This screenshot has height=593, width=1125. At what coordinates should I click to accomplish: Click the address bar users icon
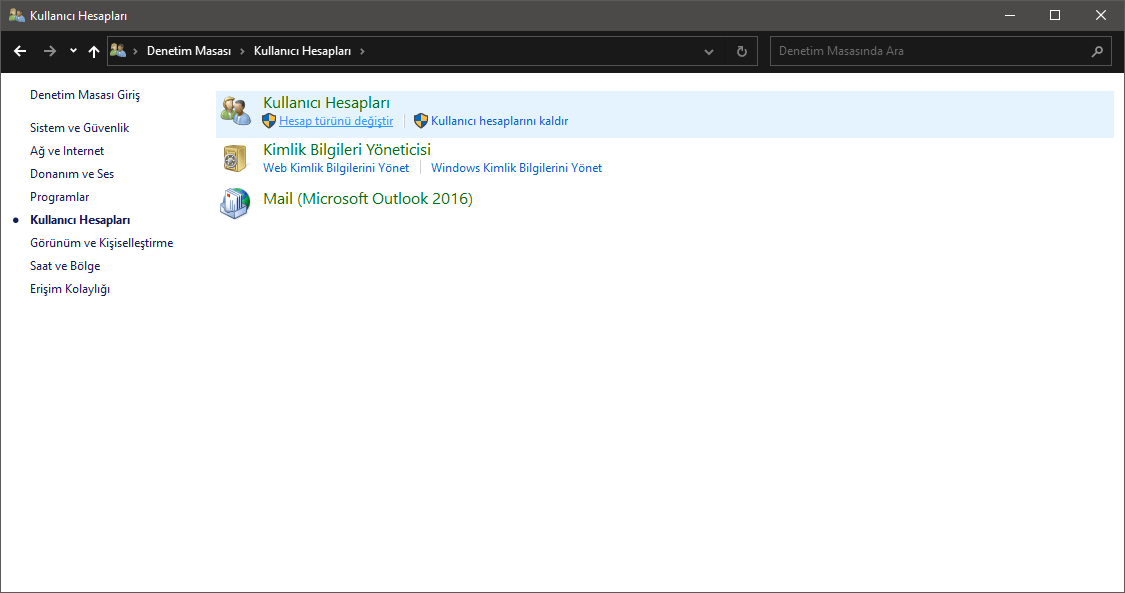click(x=118, y=50)
